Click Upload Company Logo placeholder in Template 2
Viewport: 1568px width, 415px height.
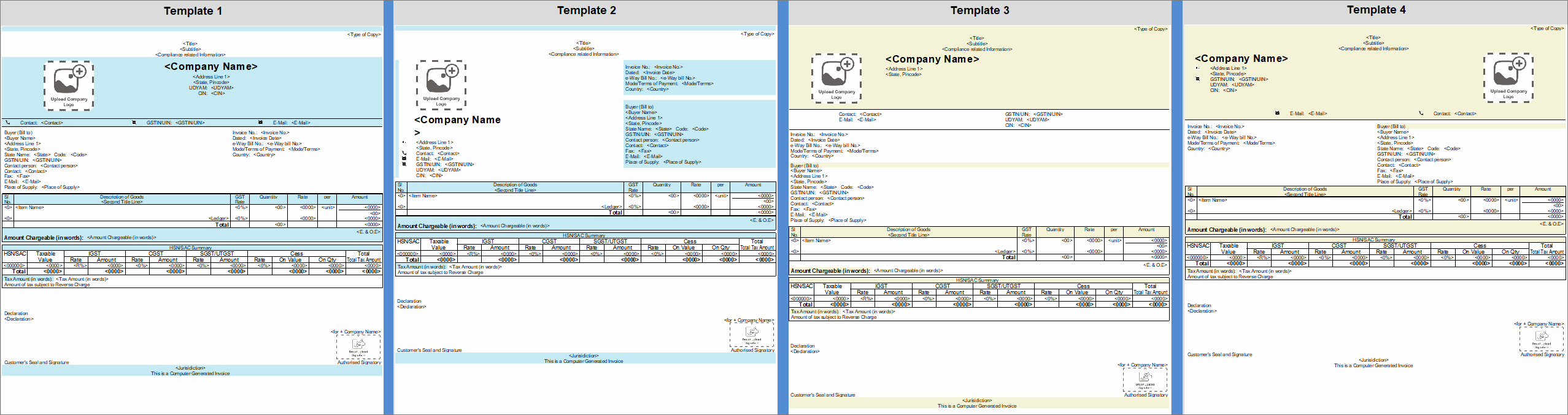coord(441,85)
